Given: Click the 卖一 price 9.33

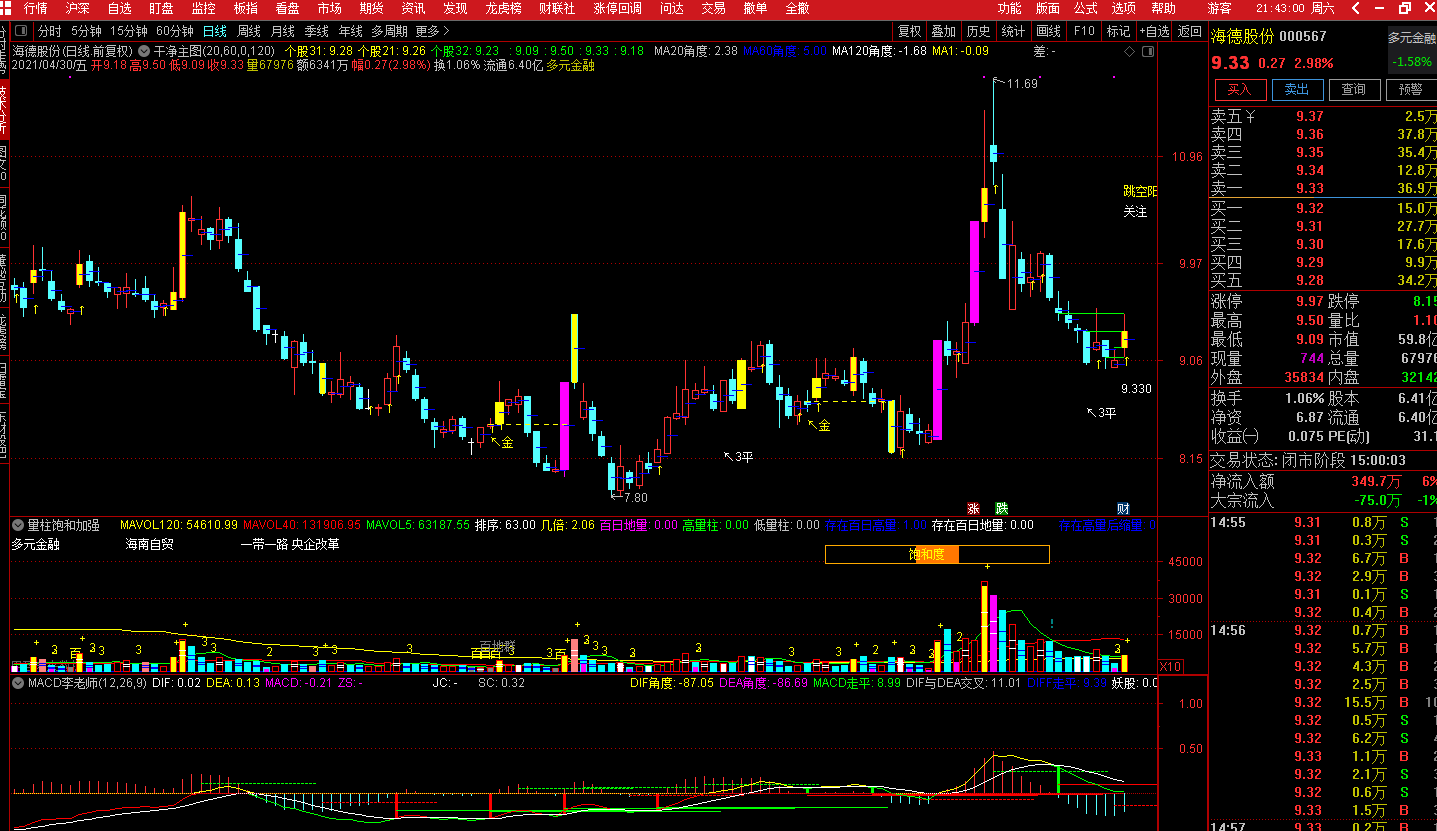Looking at the screenshot, I should point(1309,189).
